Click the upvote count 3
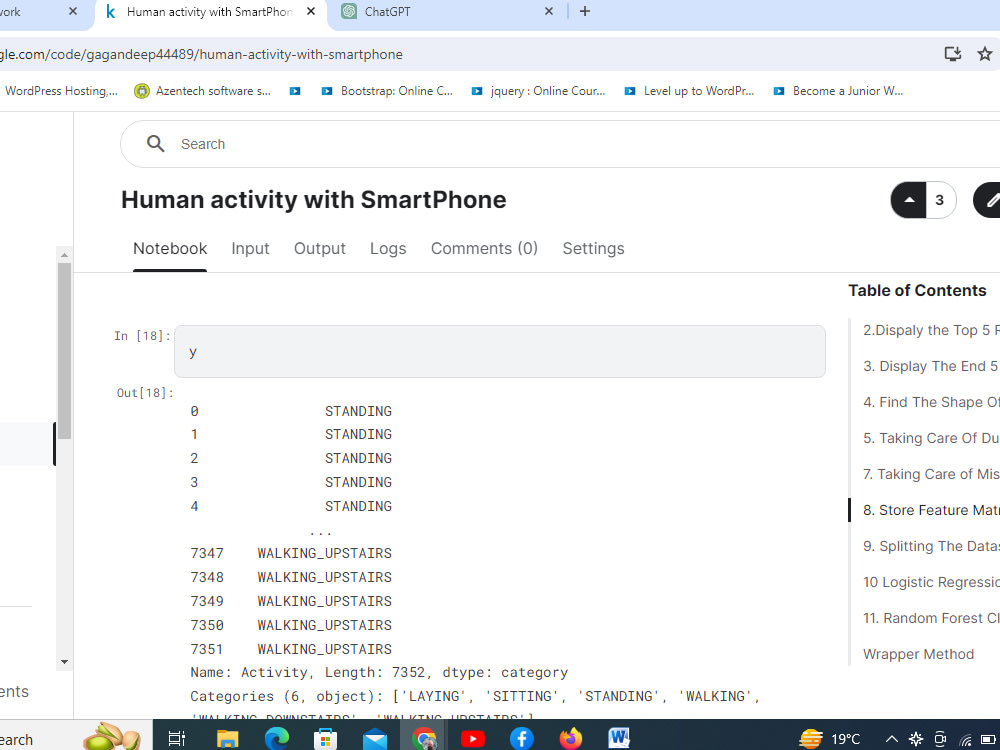Viewport: 1000px width, 750px height. [939, 200]
